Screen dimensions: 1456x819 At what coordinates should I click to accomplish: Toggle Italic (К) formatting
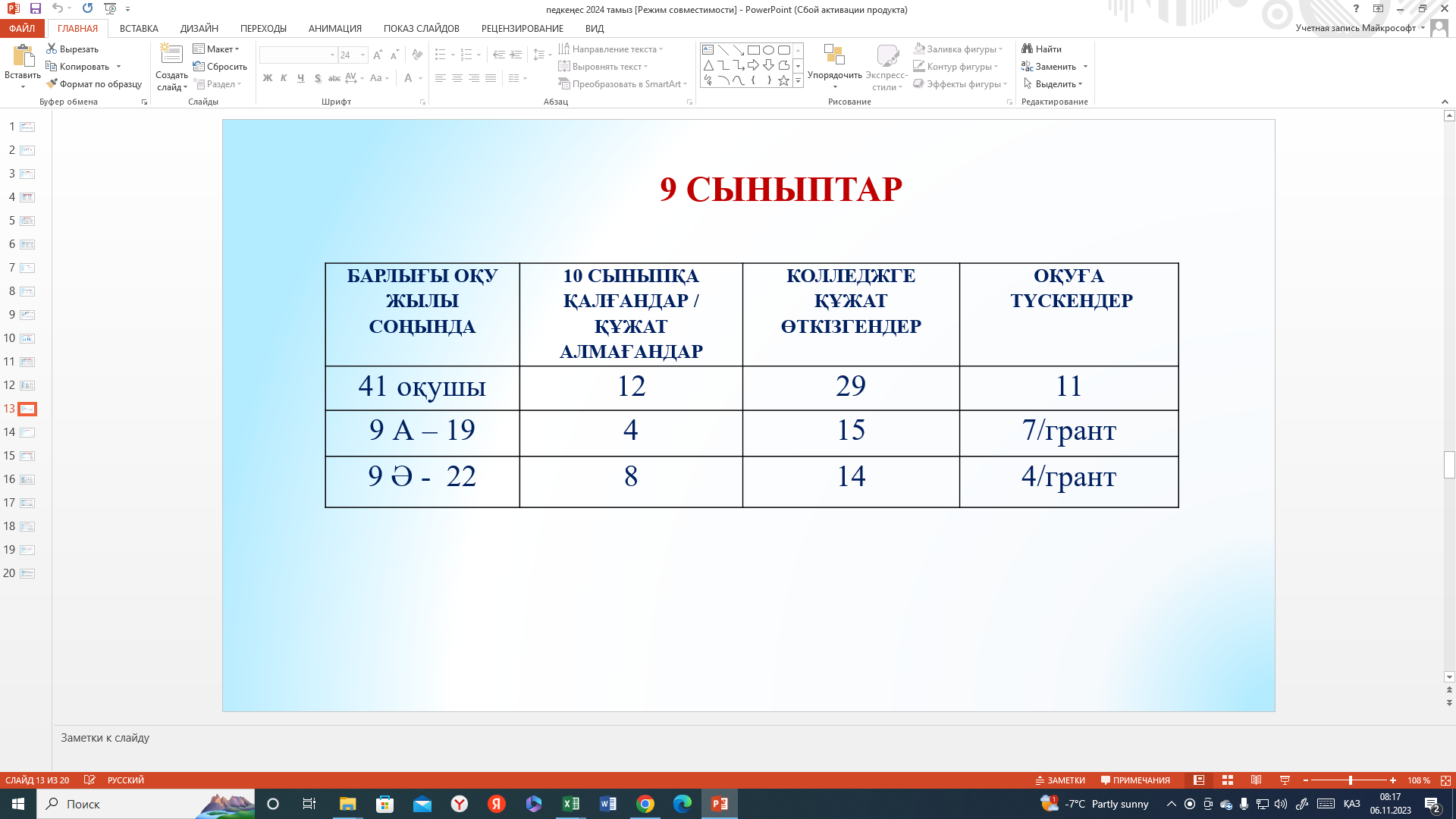(x=284, y=78)
